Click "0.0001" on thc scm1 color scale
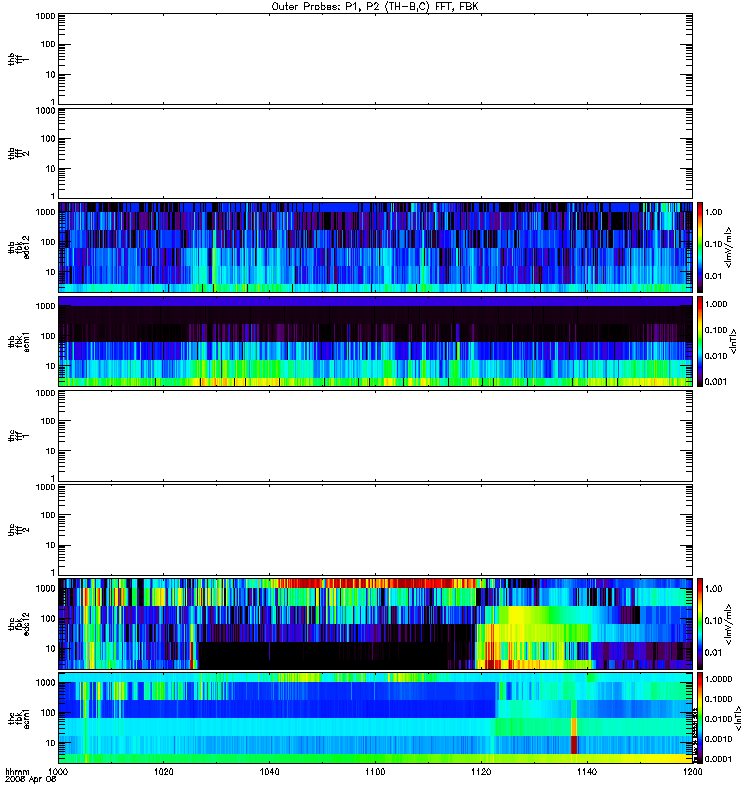This screenshot has height=800, width=750. pyautogui.click(x=718, y=759)
